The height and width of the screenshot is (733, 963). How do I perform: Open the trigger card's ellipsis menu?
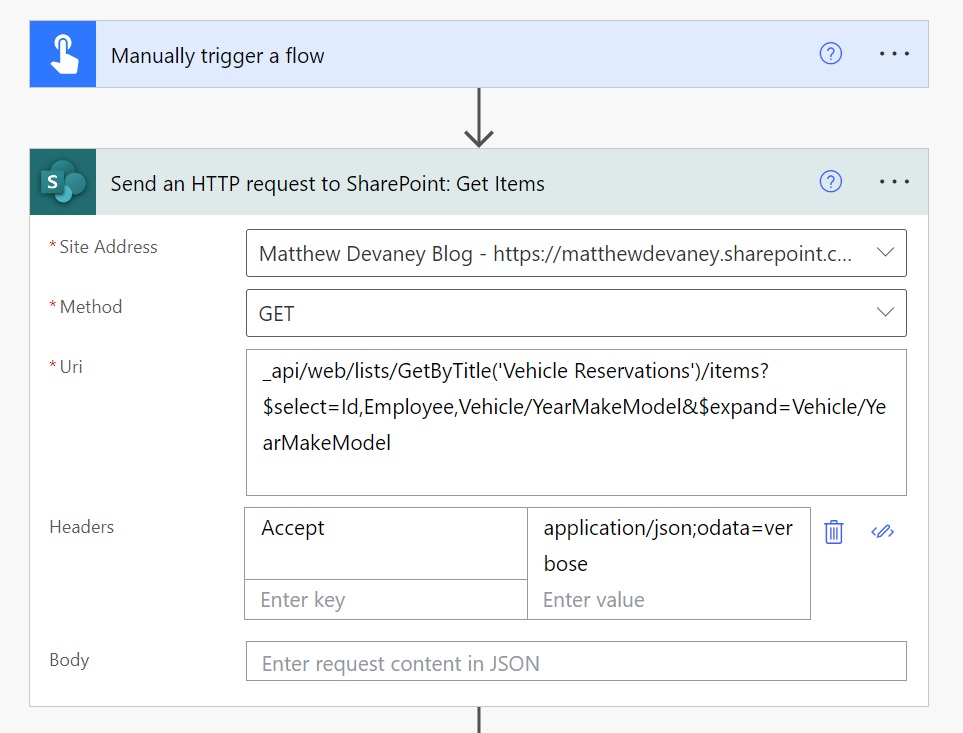(894, 54)
